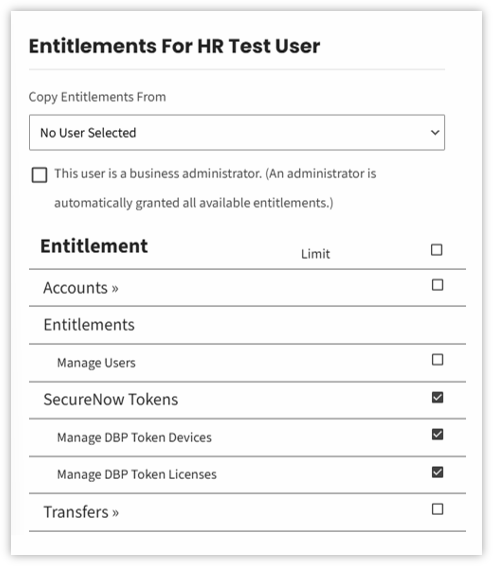Click the Entitlement column heading
The height and width of the screenshot is (566, 493).
94,246
